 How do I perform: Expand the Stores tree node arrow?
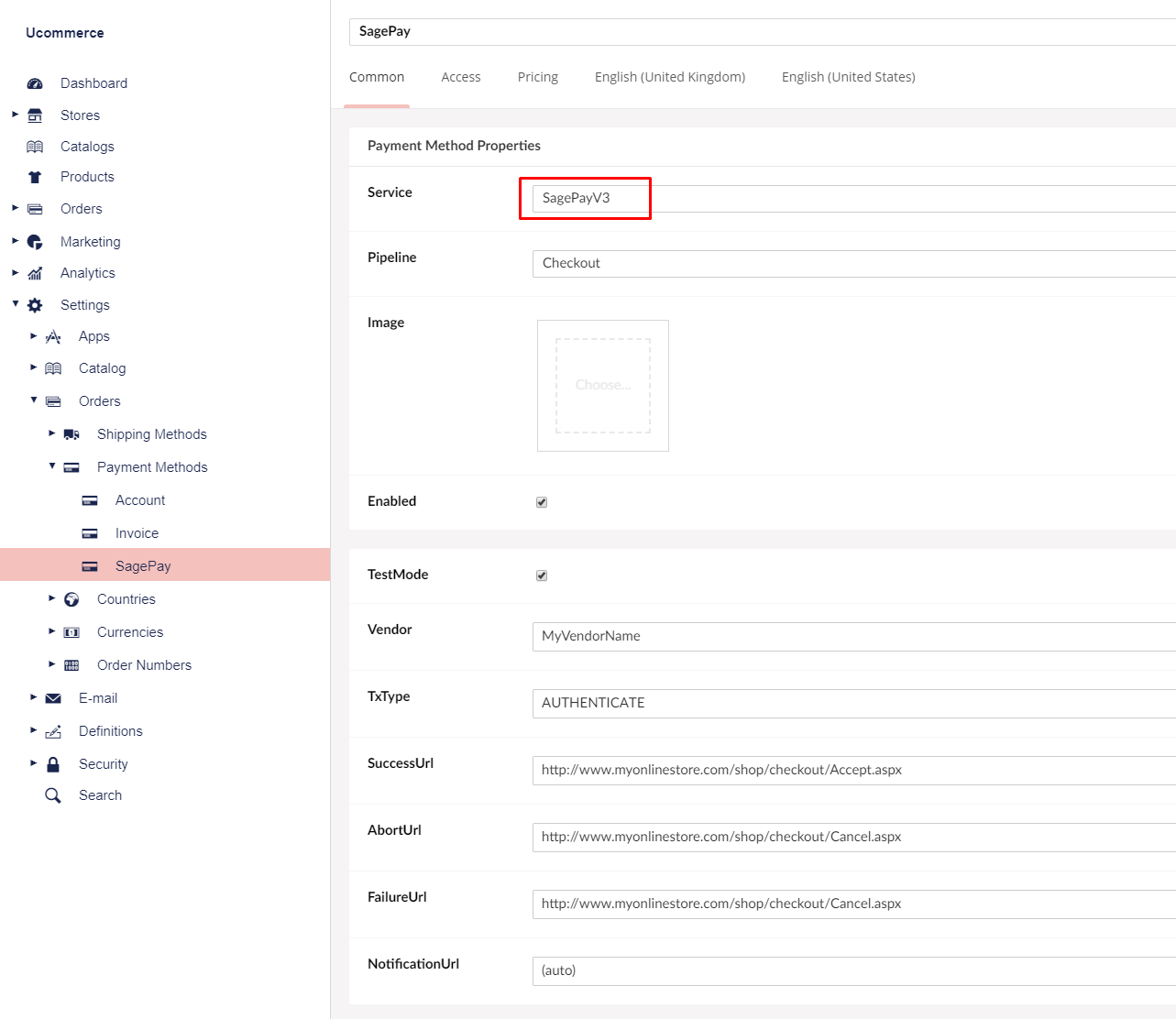pyautogui.click(x=15, y=115)
